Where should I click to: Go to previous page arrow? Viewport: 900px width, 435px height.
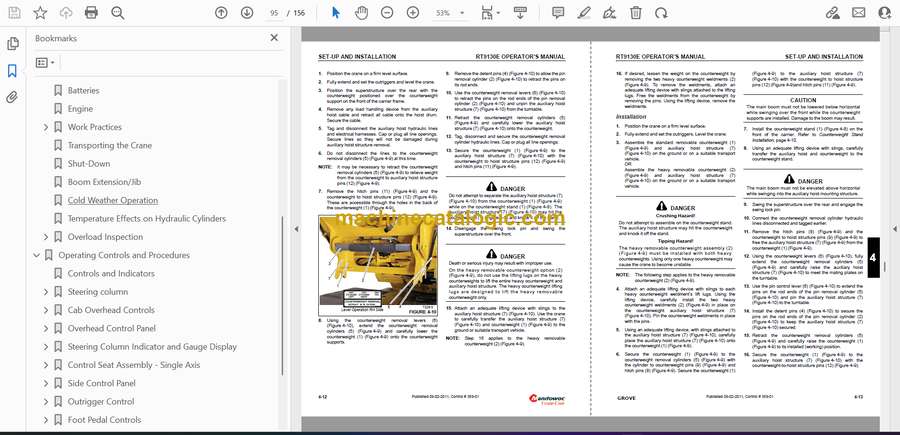point(221,13)
